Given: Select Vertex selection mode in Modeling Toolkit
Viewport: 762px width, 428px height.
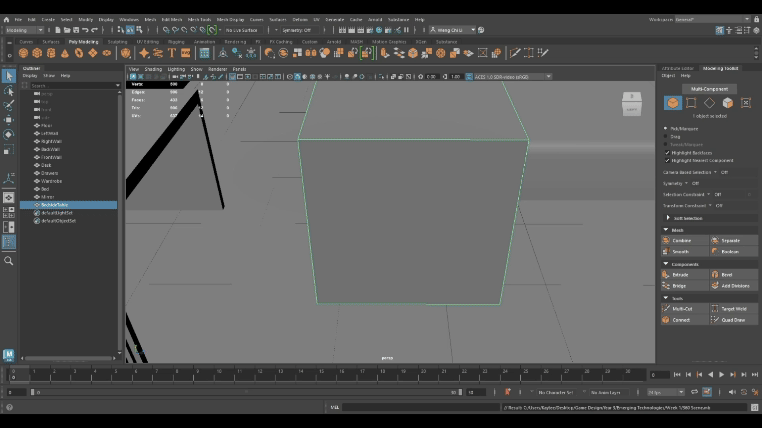Looking at the screenshot, I should 691,103.
